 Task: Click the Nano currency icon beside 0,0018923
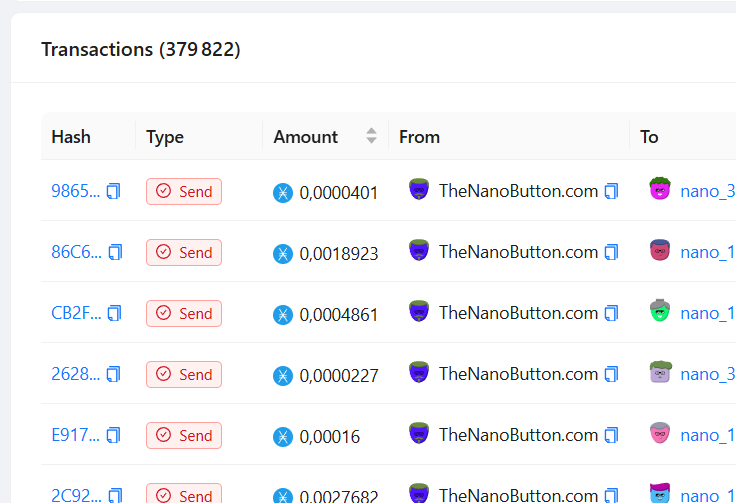(283, 254)
